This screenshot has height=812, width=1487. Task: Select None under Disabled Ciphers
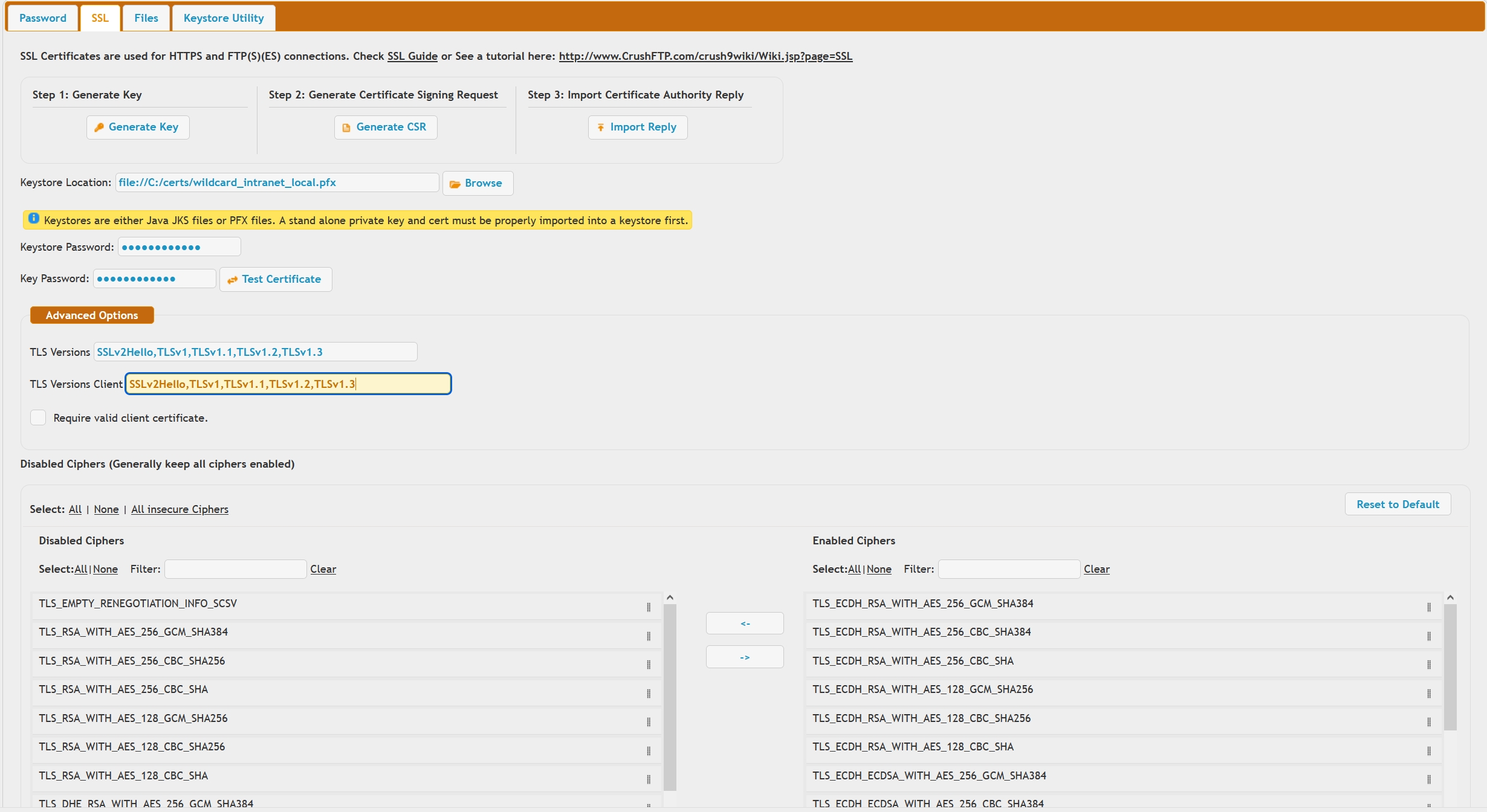click(105, 569)
